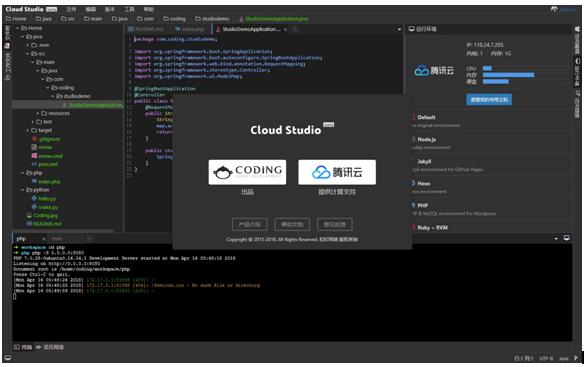This screenshot has height=367, width=588.
Task: Click the coding breadcrumb folder
Action: [x=174, y=18]
